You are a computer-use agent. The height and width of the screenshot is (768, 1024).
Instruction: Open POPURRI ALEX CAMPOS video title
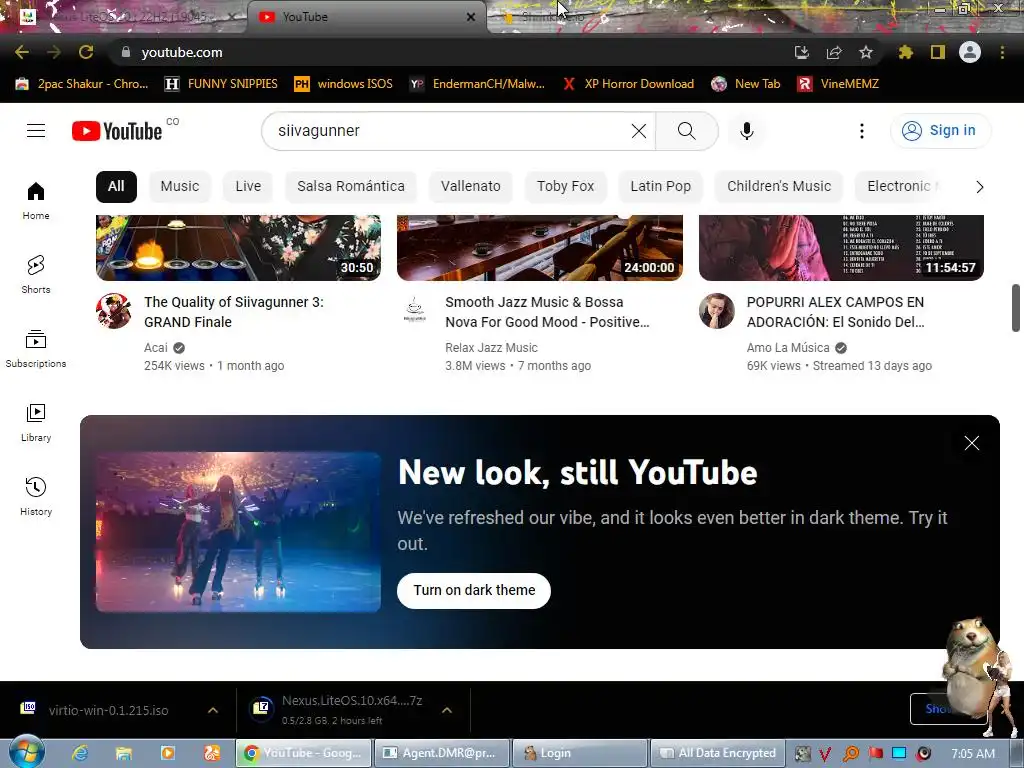click(x=835, y=312)
